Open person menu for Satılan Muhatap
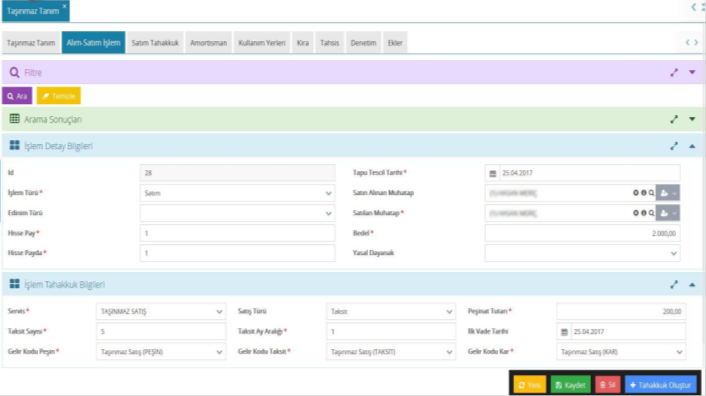Screen dimensions: 706x396 click(x=668, y=213)
